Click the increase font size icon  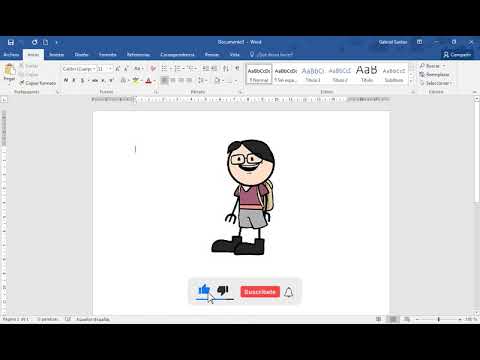pos(118,69)
